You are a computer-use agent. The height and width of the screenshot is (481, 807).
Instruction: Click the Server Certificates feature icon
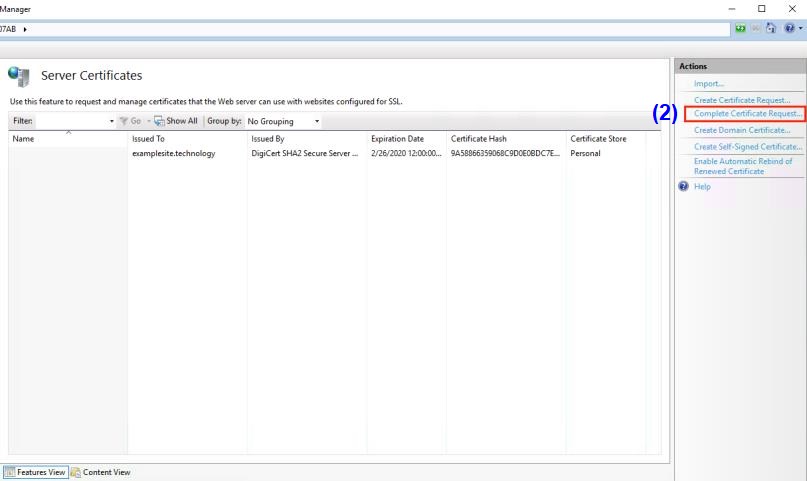[x=19, y=76]
